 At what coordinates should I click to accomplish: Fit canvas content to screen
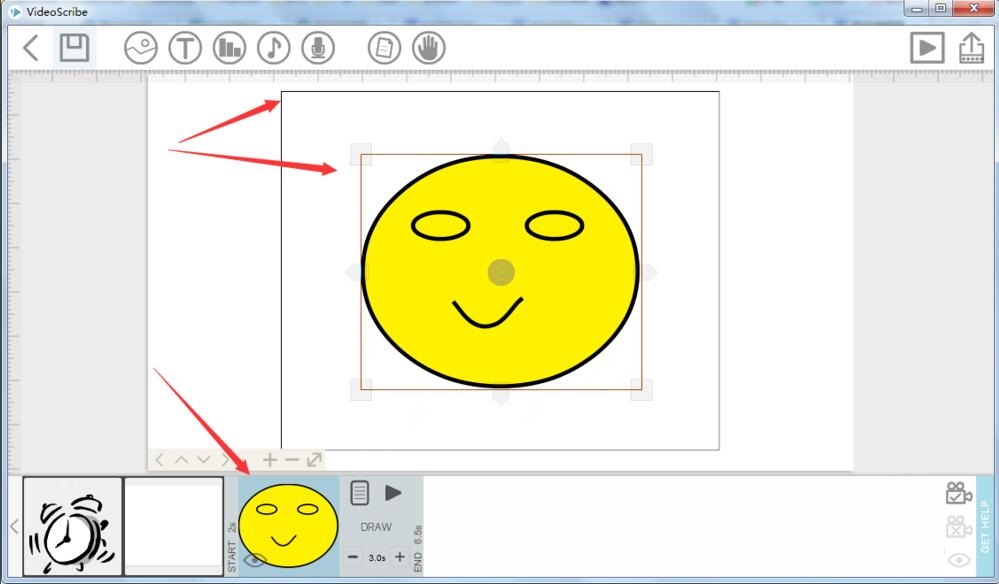click(314, 459)
